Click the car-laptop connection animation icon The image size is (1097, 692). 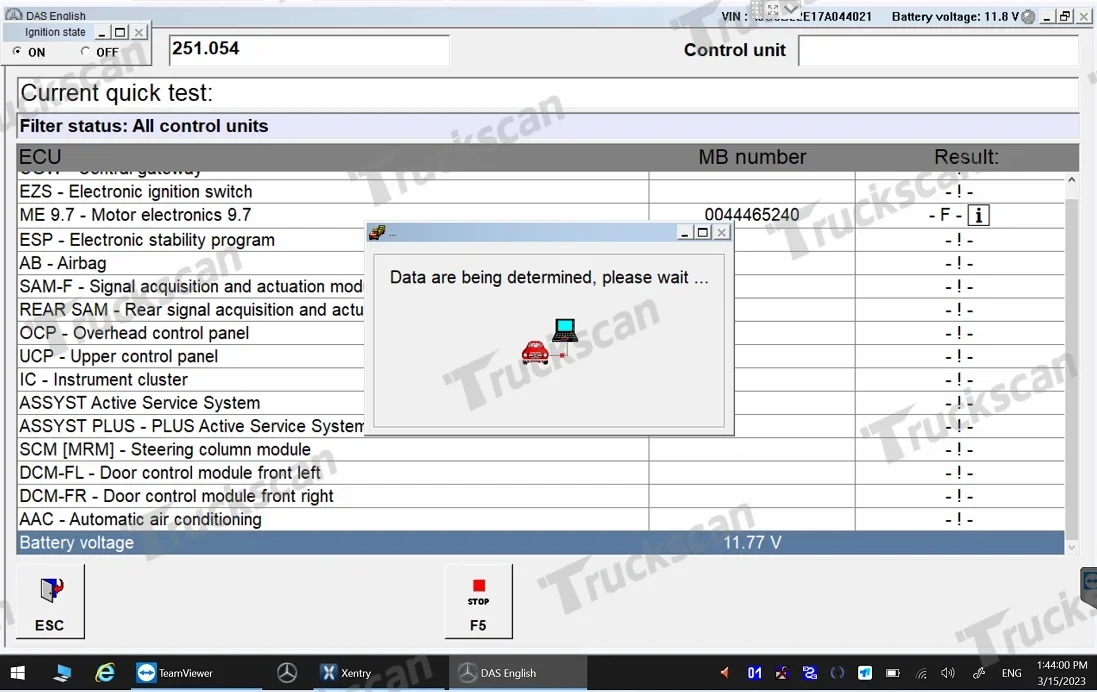550,341
